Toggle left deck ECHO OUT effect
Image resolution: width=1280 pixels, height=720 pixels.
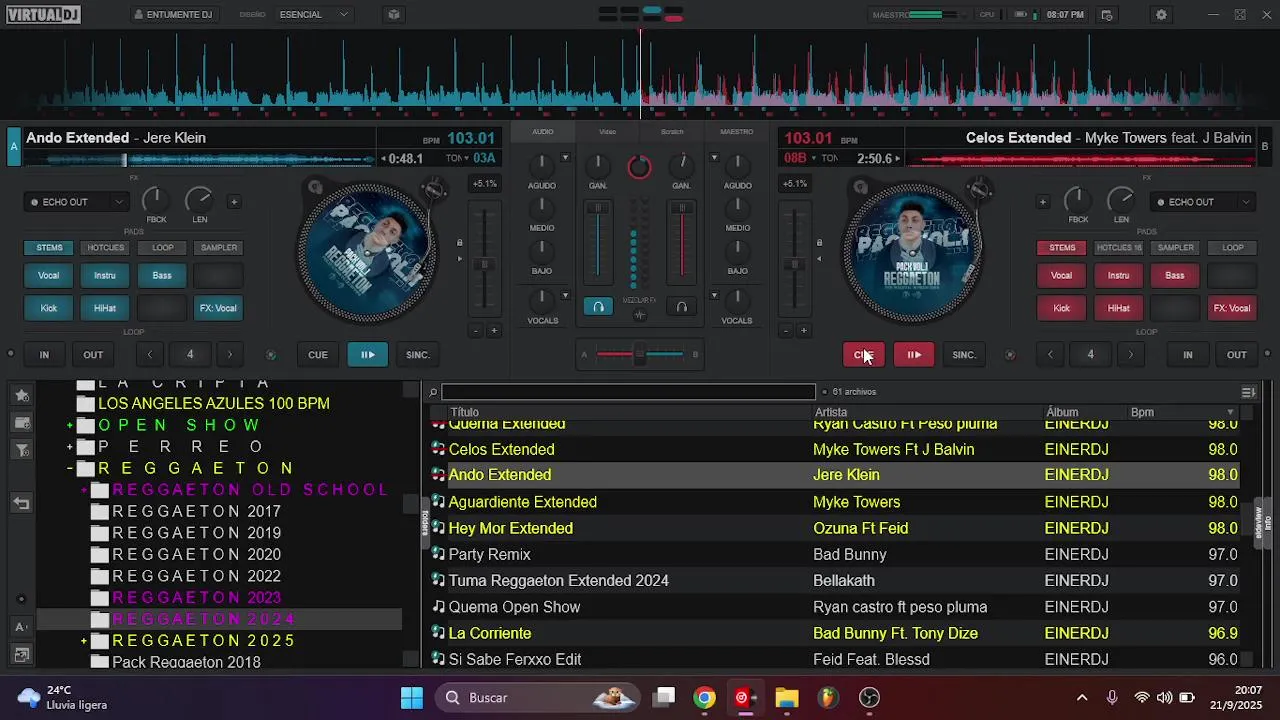coord(66,202)
